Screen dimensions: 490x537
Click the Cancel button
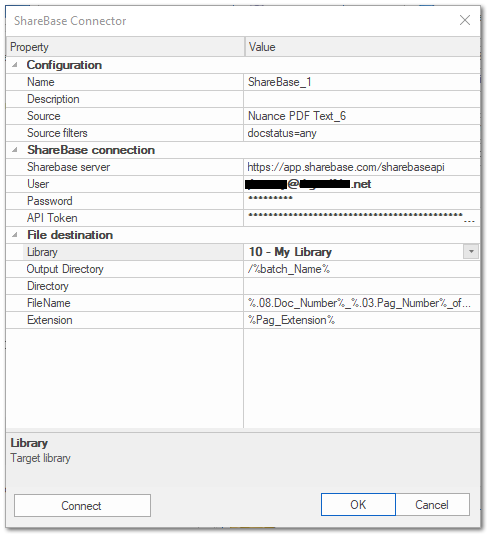(432, 504)
